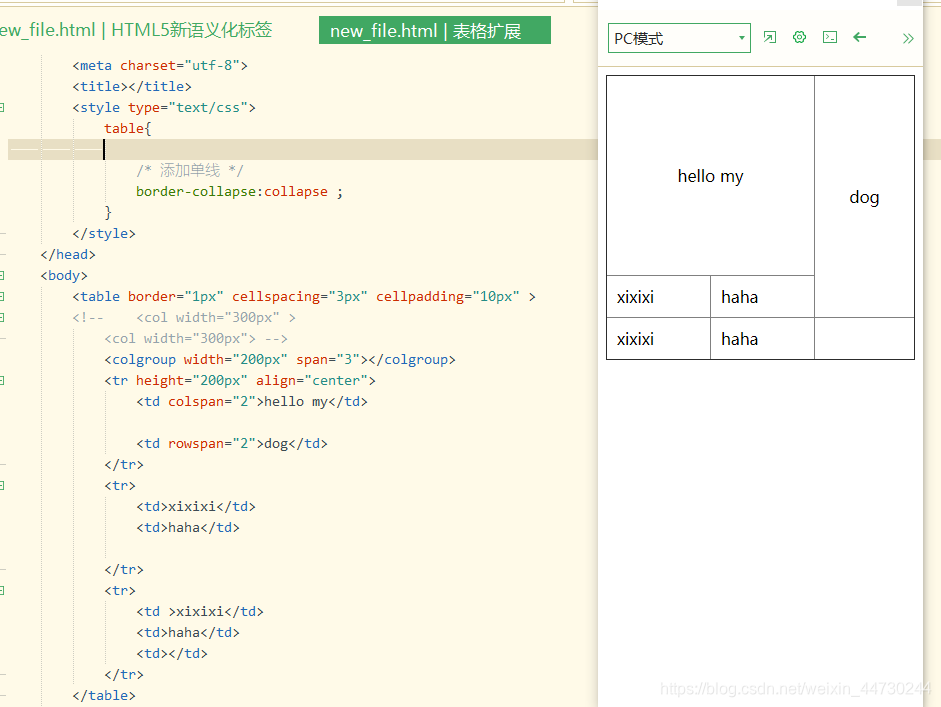Collapse the third tr fold marker
Screen dimensions: 941x707
[x=2, y=591]
